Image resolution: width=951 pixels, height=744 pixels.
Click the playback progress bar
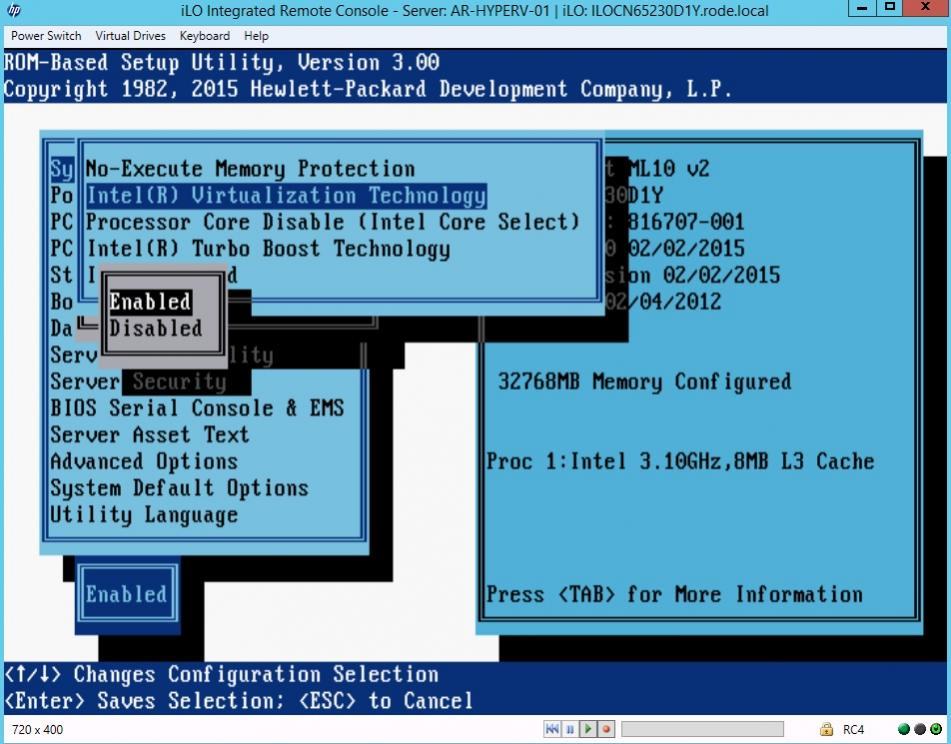702,729
